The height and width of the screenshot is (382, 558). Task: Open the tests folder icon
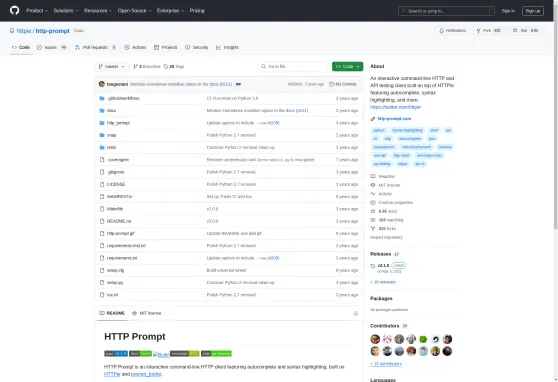102,147
